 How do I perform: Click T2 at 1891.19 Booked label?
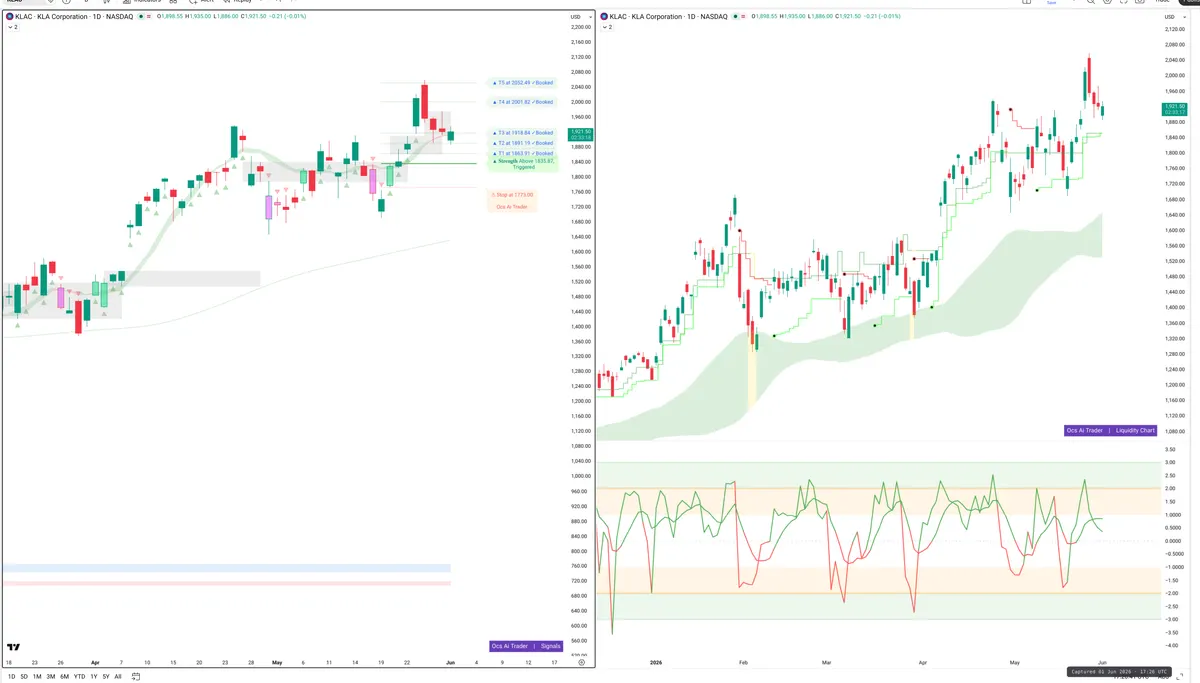click(x=525, y=143)
